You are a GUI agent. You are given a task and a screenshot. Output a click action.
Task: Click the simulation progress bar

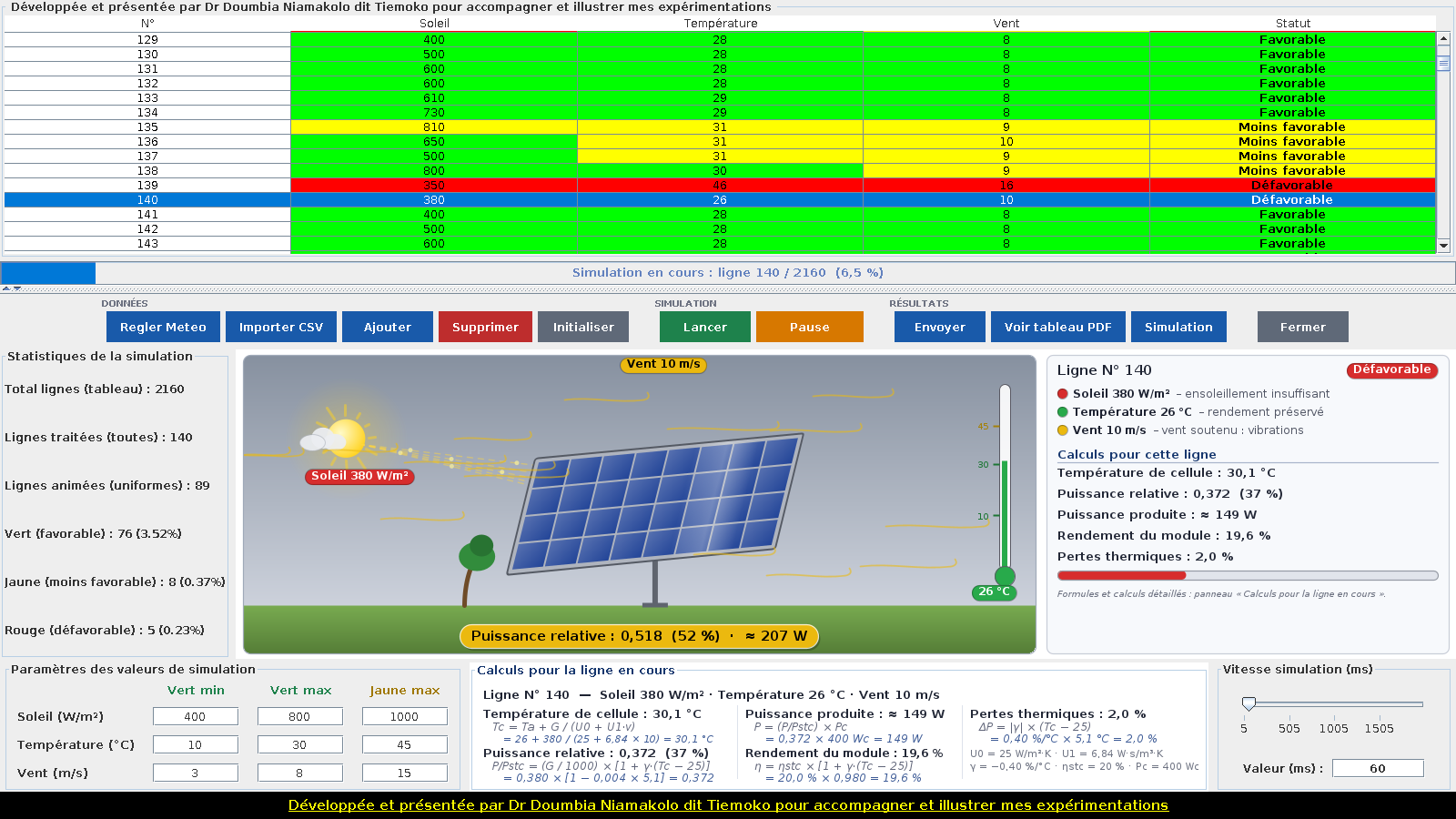[x=728, y=272]
